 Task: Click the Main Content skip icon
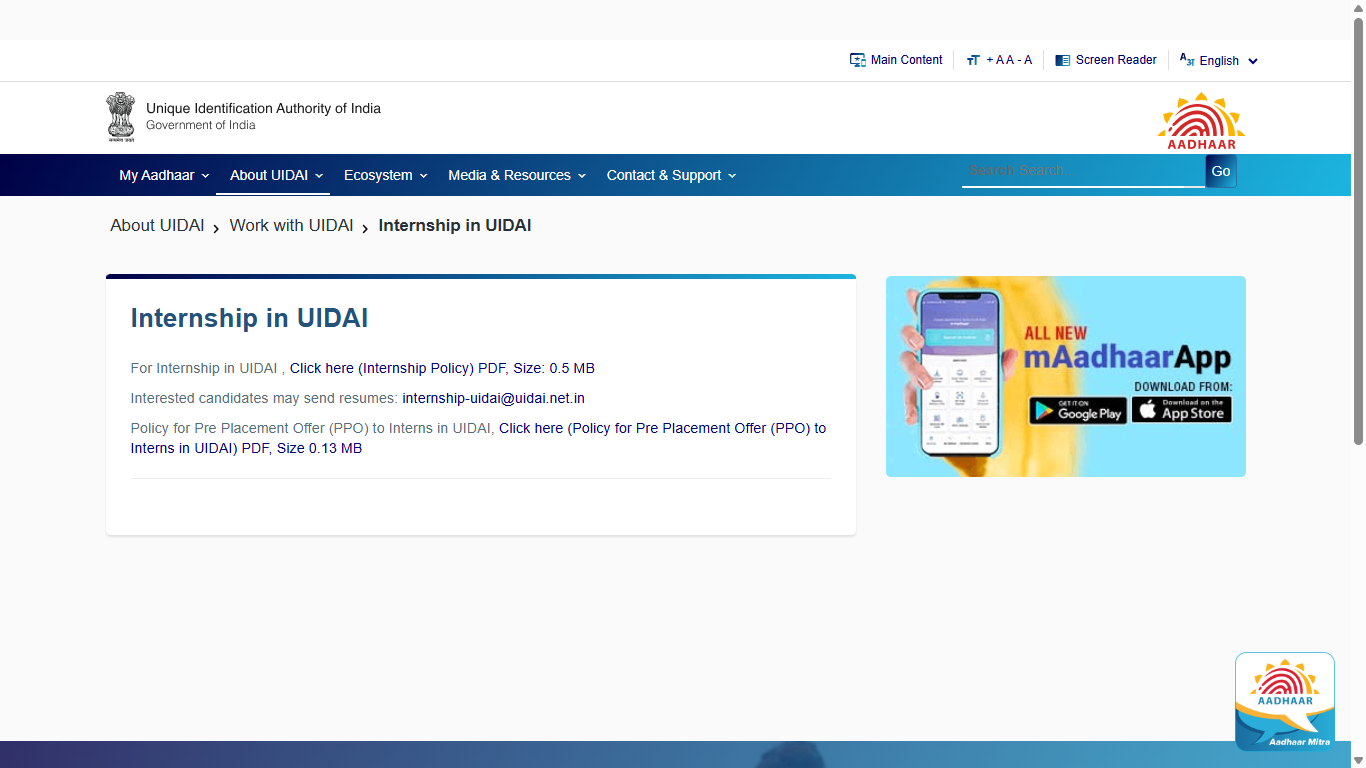[x=857, y=60]
